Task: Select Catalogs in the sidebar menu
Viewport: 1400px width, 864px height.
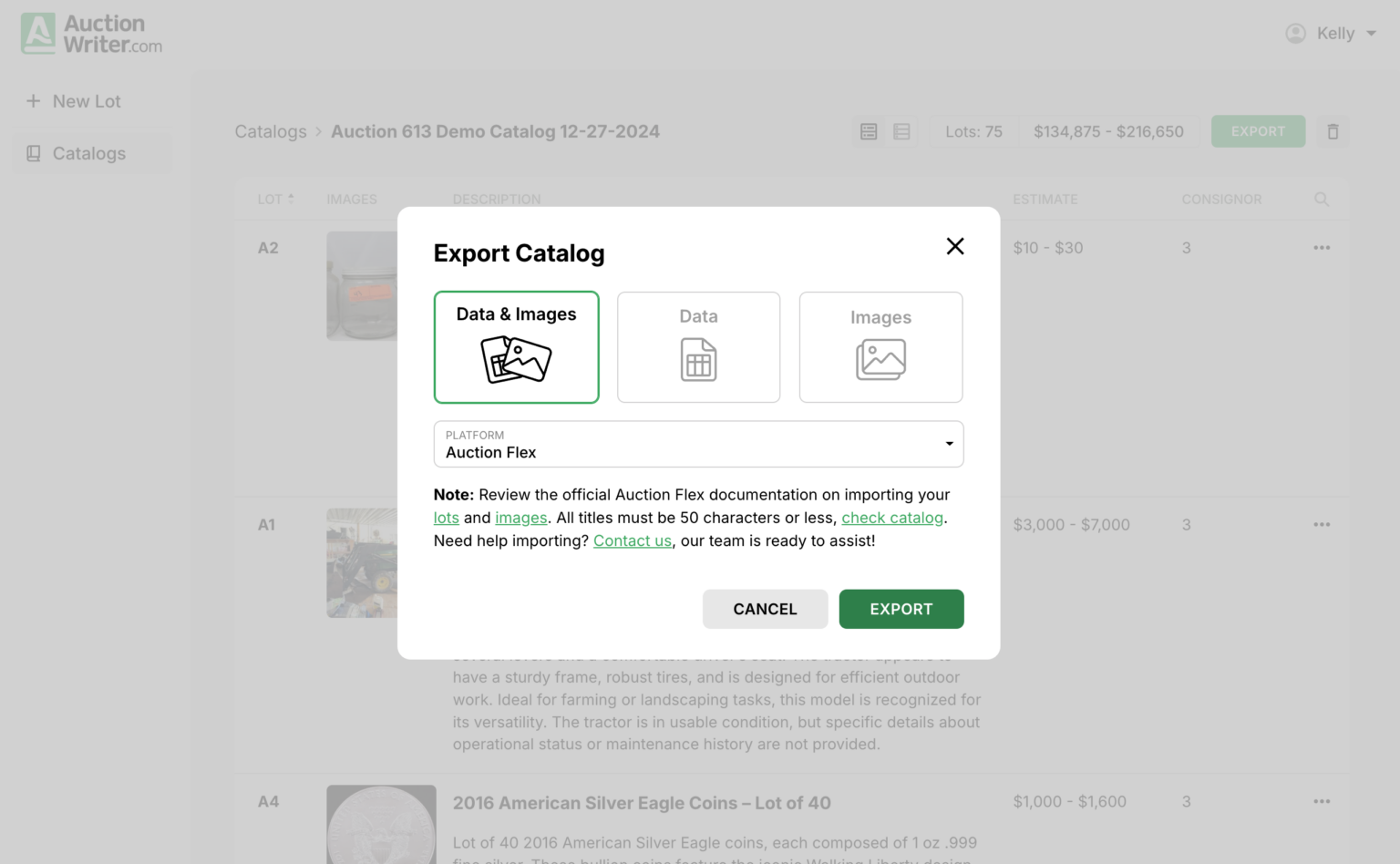Action: tap(91, 153)
